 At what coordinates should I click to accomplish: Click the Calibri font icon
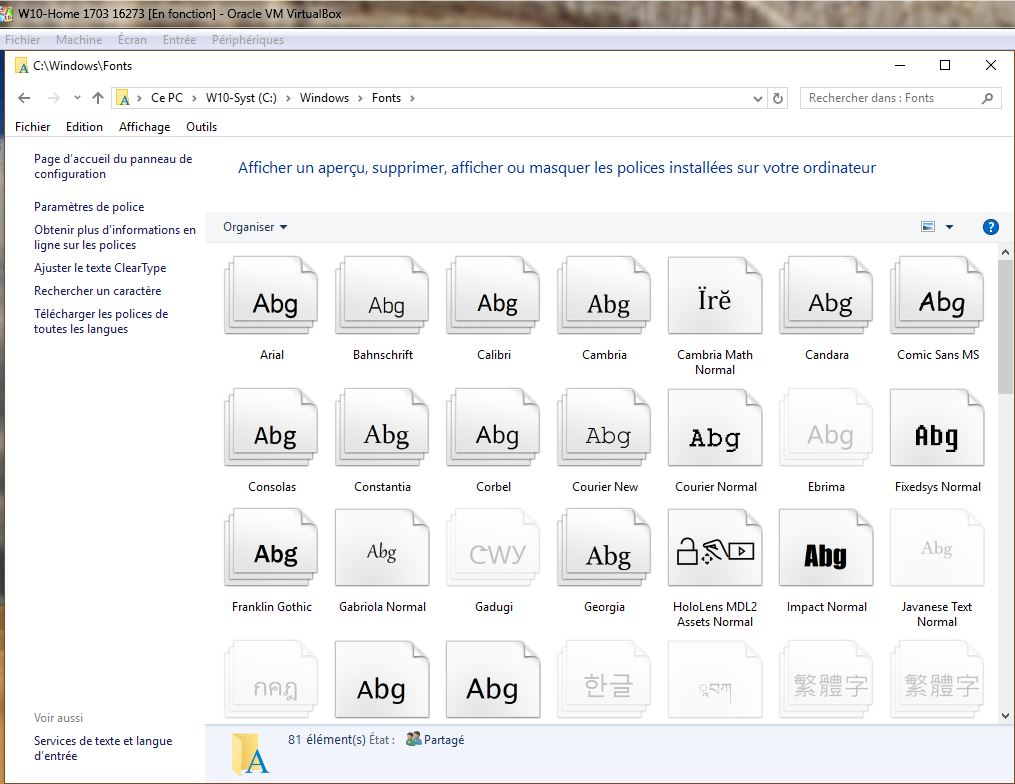[493, 295]
